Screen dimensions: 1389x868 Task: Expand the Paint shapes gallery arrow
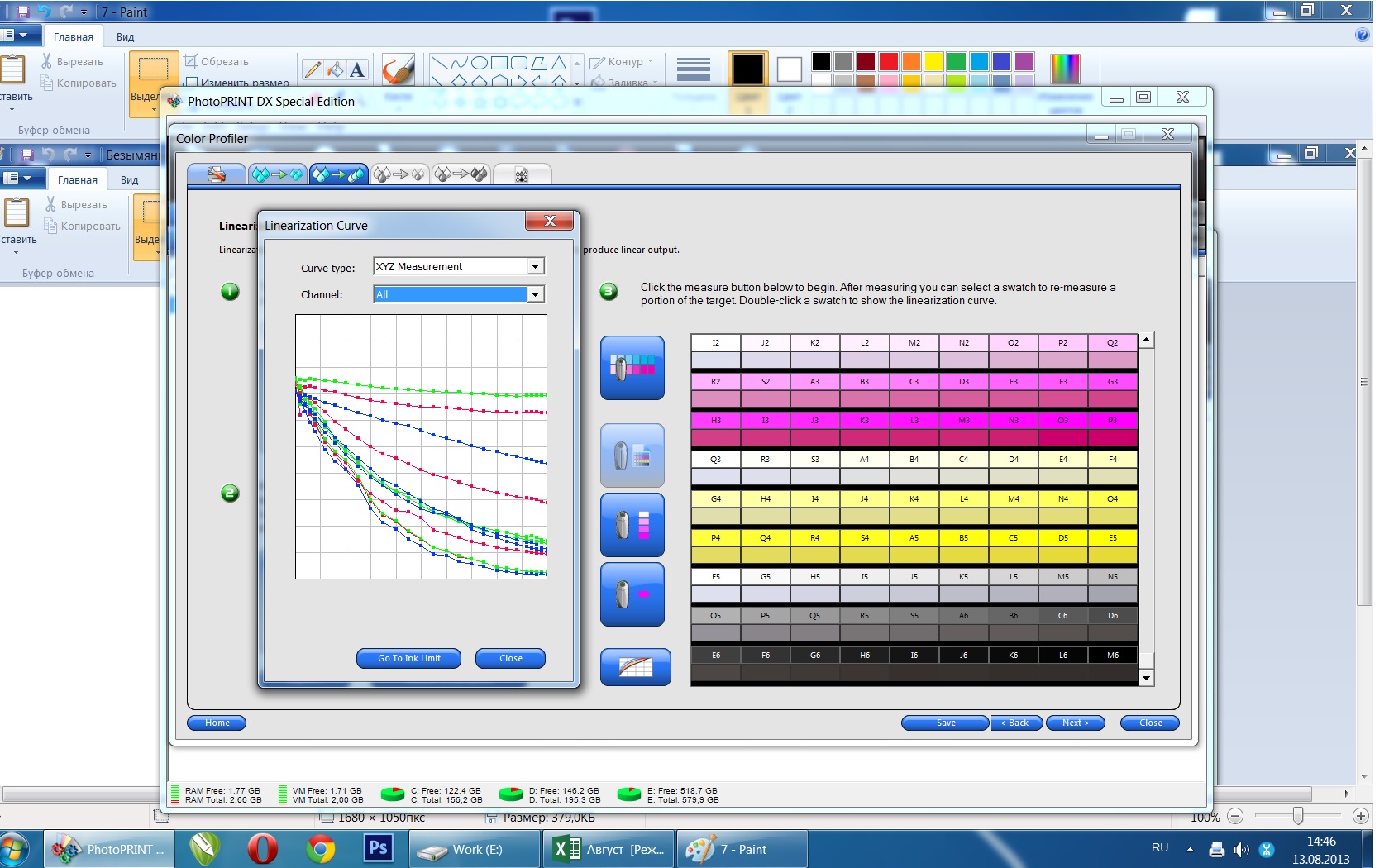pos(577,82)
